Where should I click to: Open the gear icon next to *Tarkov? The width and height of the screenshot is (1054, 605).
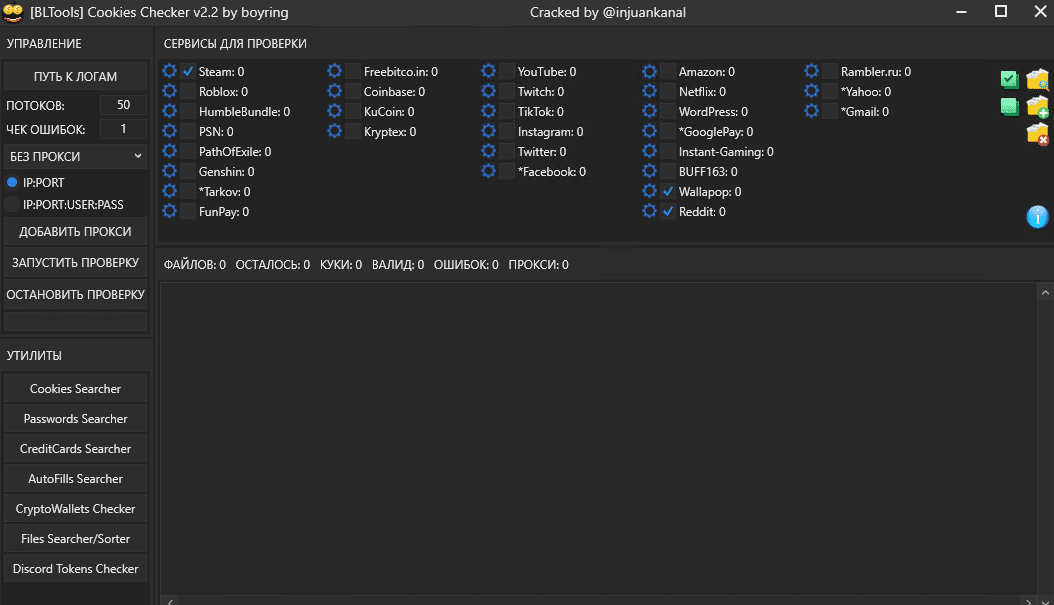pyautogui.click(x=169, y=191)
